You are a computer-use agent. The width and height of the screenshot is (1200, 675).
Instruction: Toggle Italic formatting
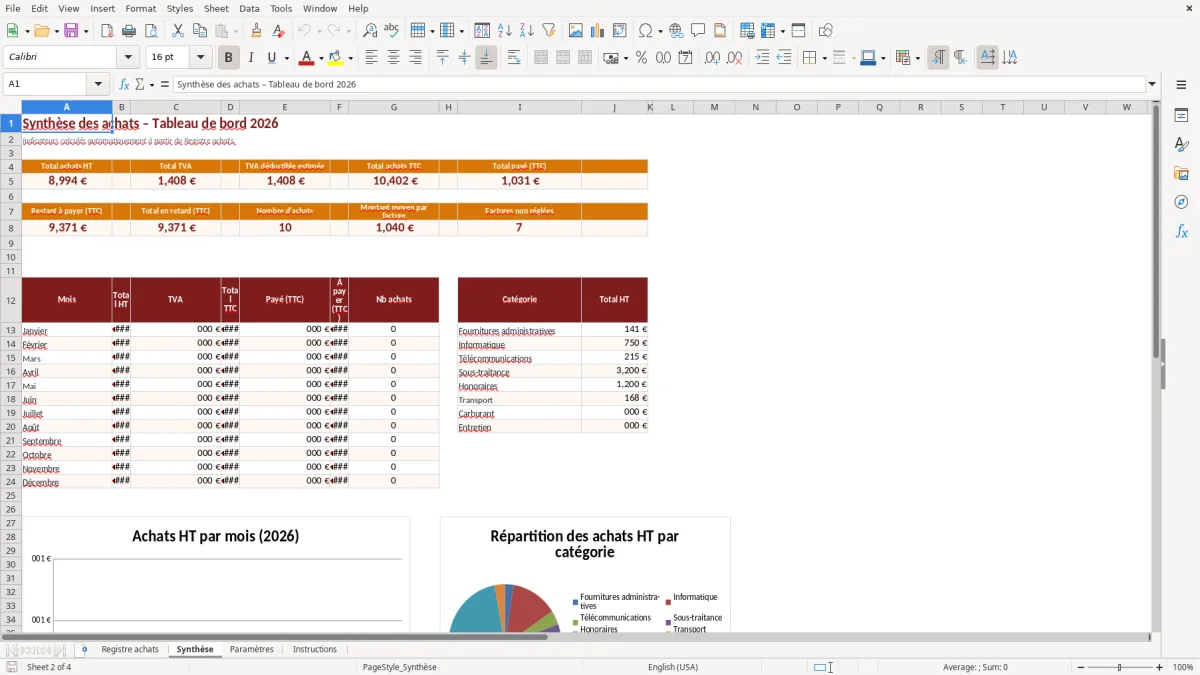[250, 58]
